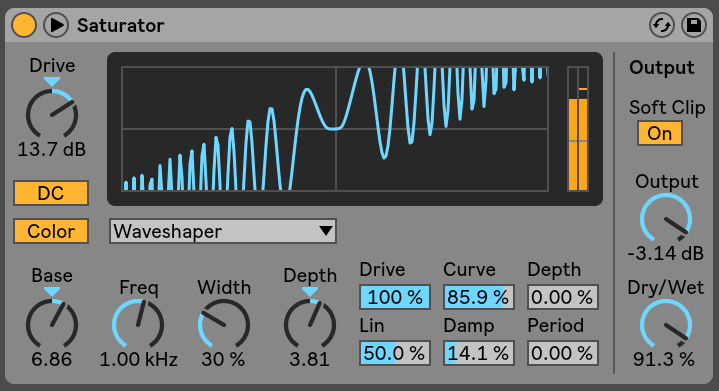Select the Lin 50.0 % field
Screen dimensions: 719x391
[395, 353]
